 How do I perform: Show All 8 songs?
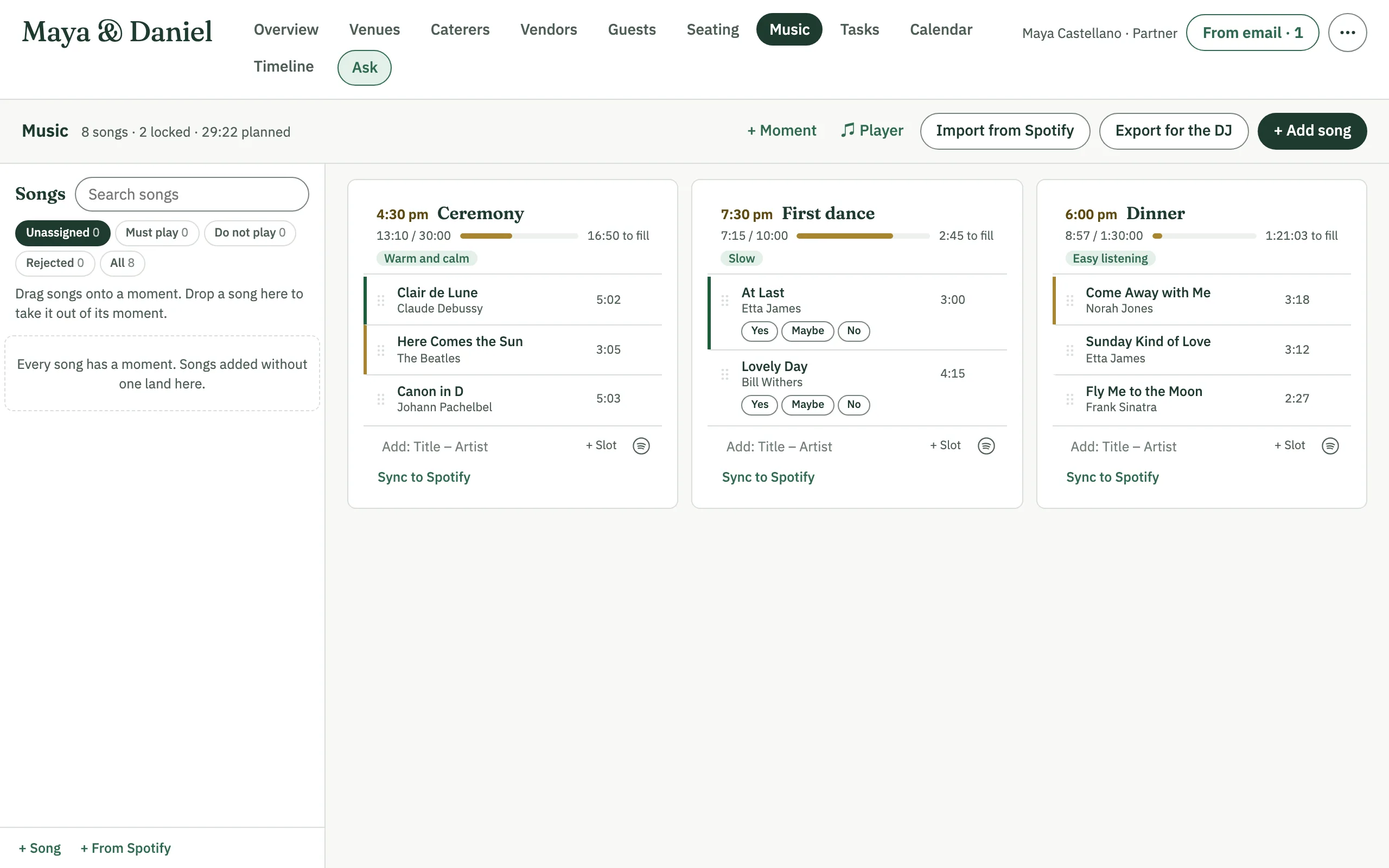tap(122, 264)
